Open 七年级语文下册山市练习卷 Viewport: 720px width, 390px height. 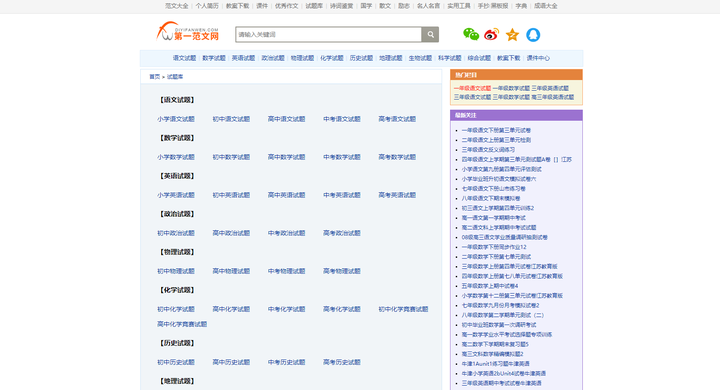click(x=494, y=189)
